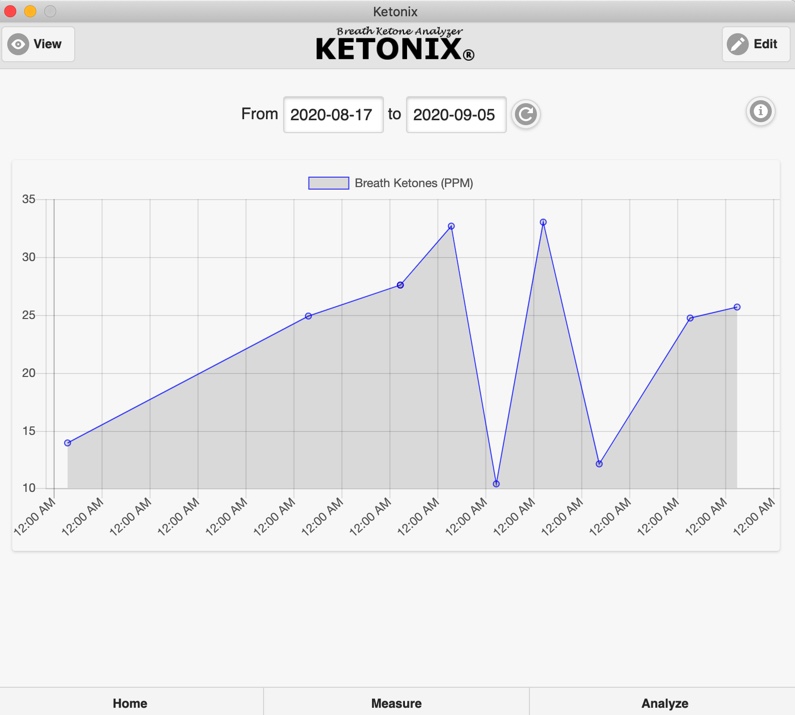Click the yellow minimize window button
The width and height of the screenshot is (795, 715).
tap(30, 11)
